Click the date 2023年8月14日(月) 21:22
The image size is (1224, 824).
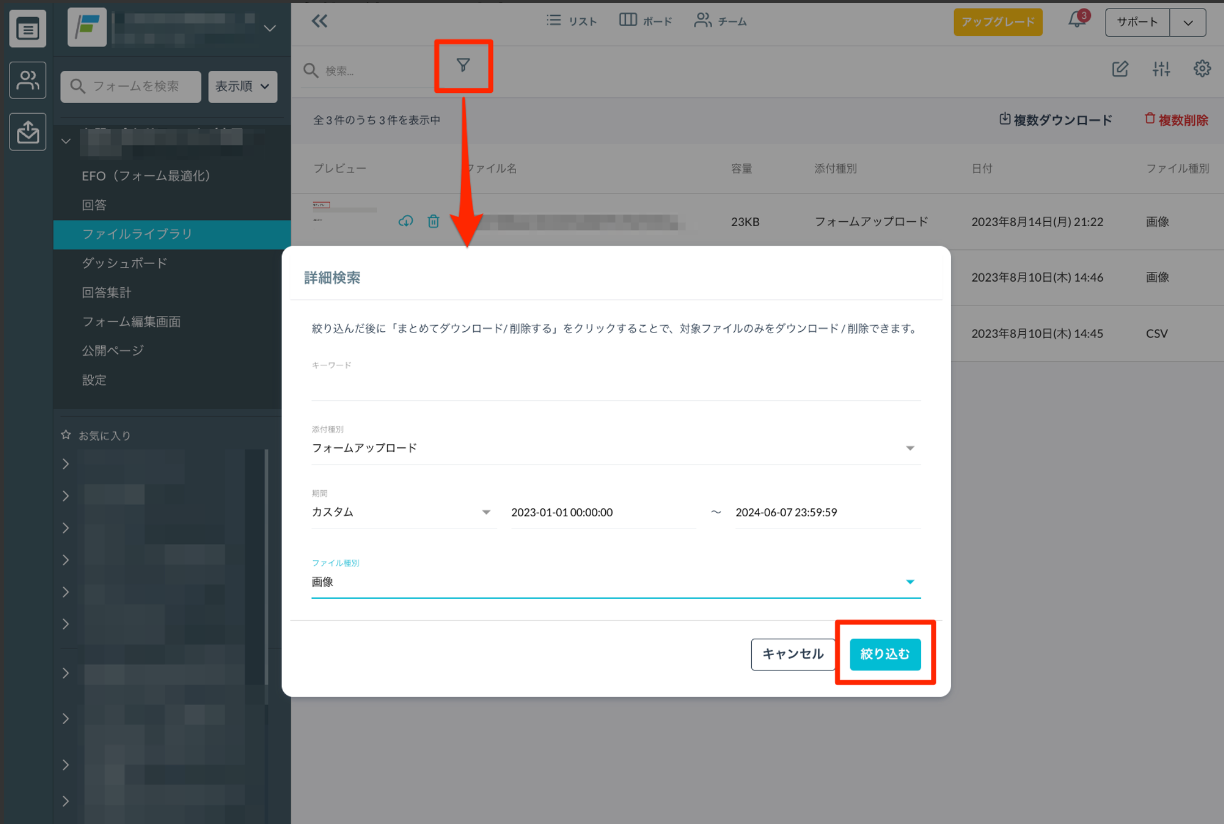click(x=1037, y=222)
